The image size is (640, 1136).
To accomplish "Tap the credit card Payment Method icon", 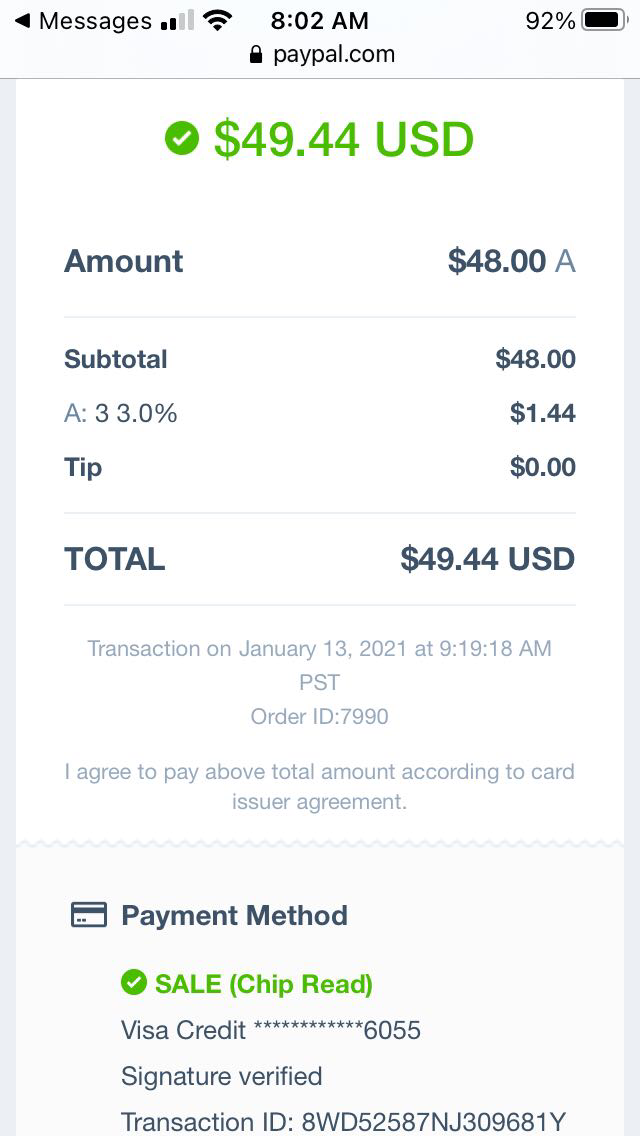I will pos(89,915).
